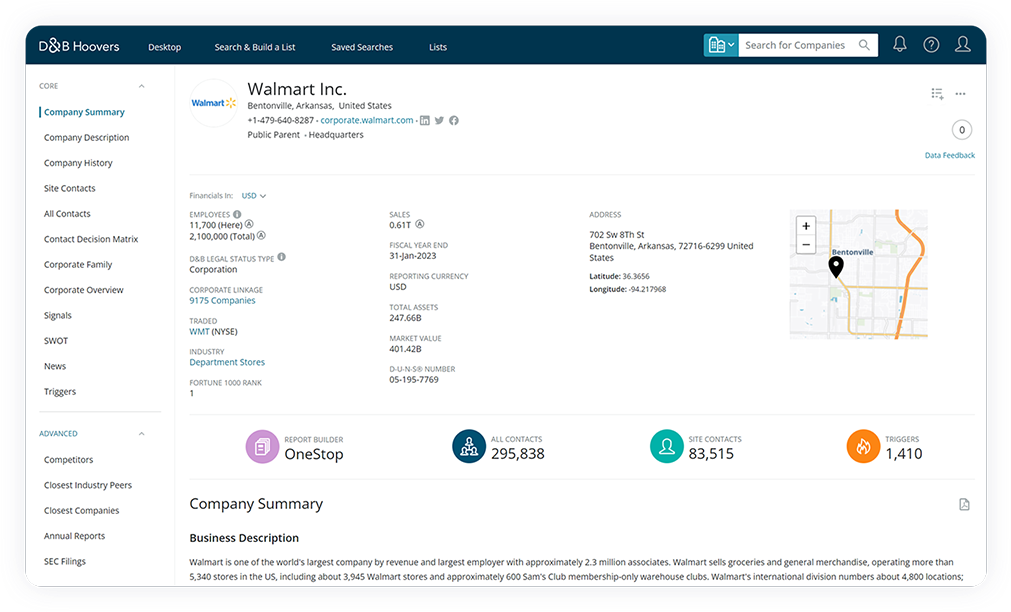Expand the search type dropdown

click(720, 45)
